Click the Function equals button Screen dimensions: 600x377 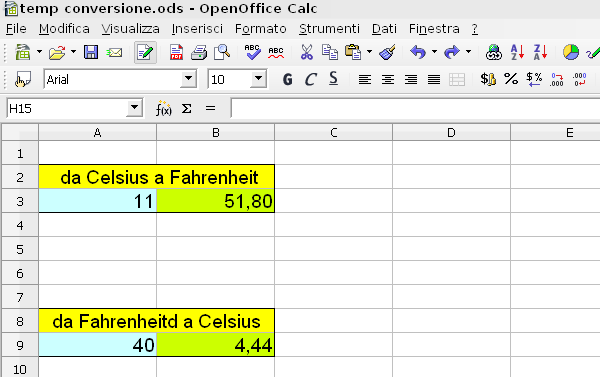210,109
